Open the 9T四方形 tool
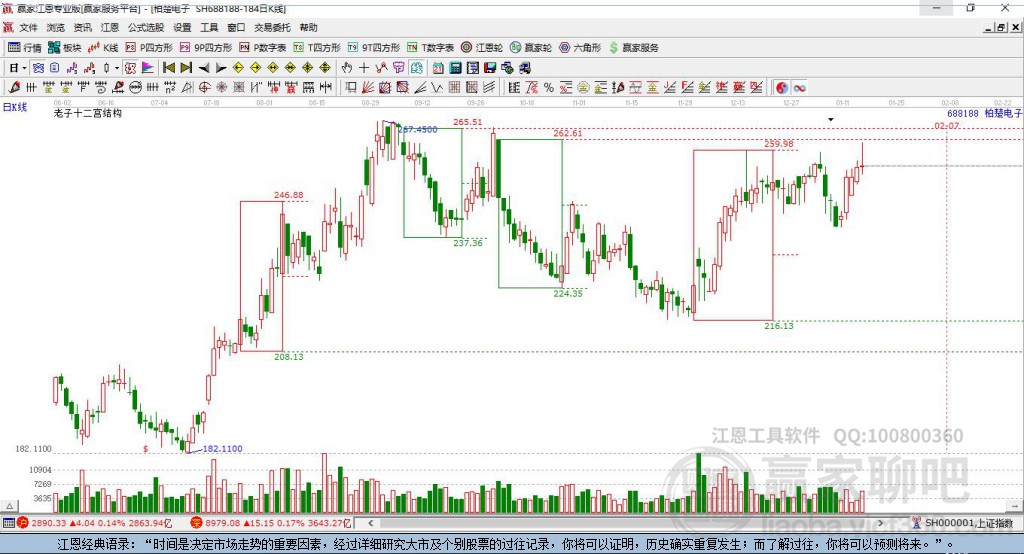1024x554 pixels. coord(374,48)
